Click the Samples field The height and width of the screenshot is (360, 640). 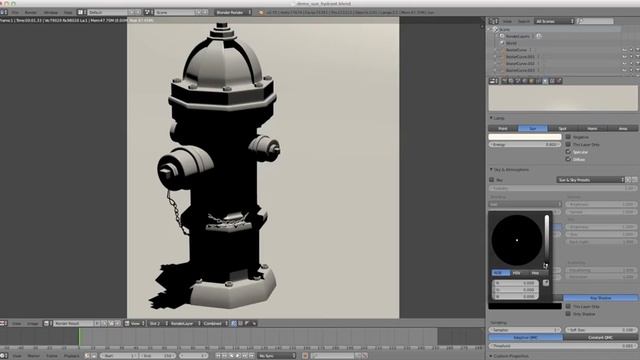pos(525,330)
